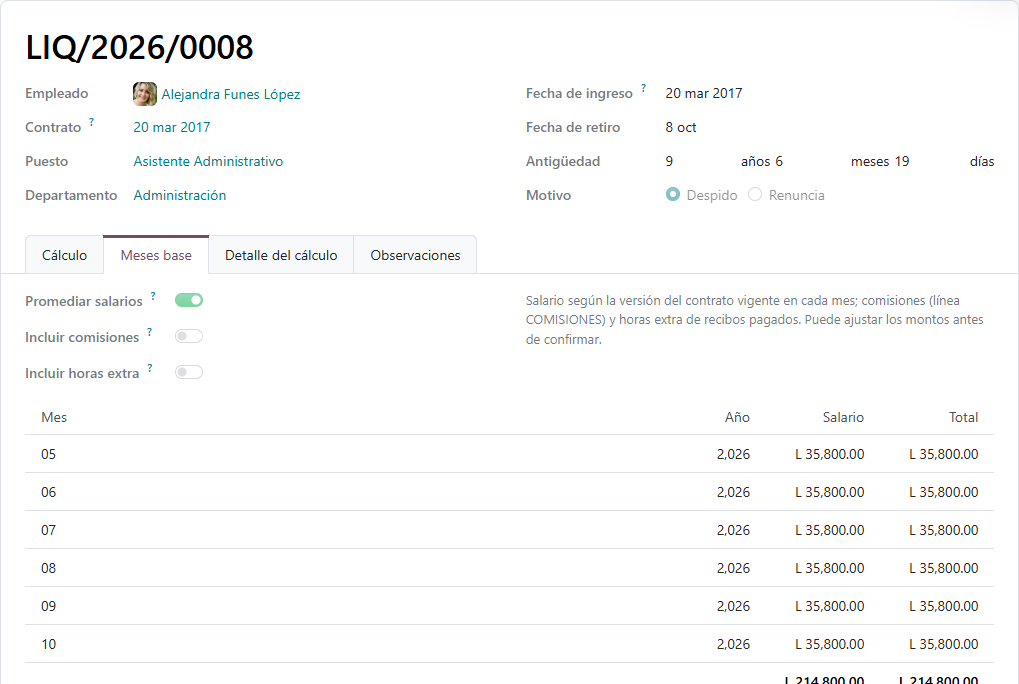Image resolution: width=1019 pixels, height=684 pixels.
Task: Show help tooltip for Incluir comisiones
Action: pyautogui.click(x=149, y=332)
